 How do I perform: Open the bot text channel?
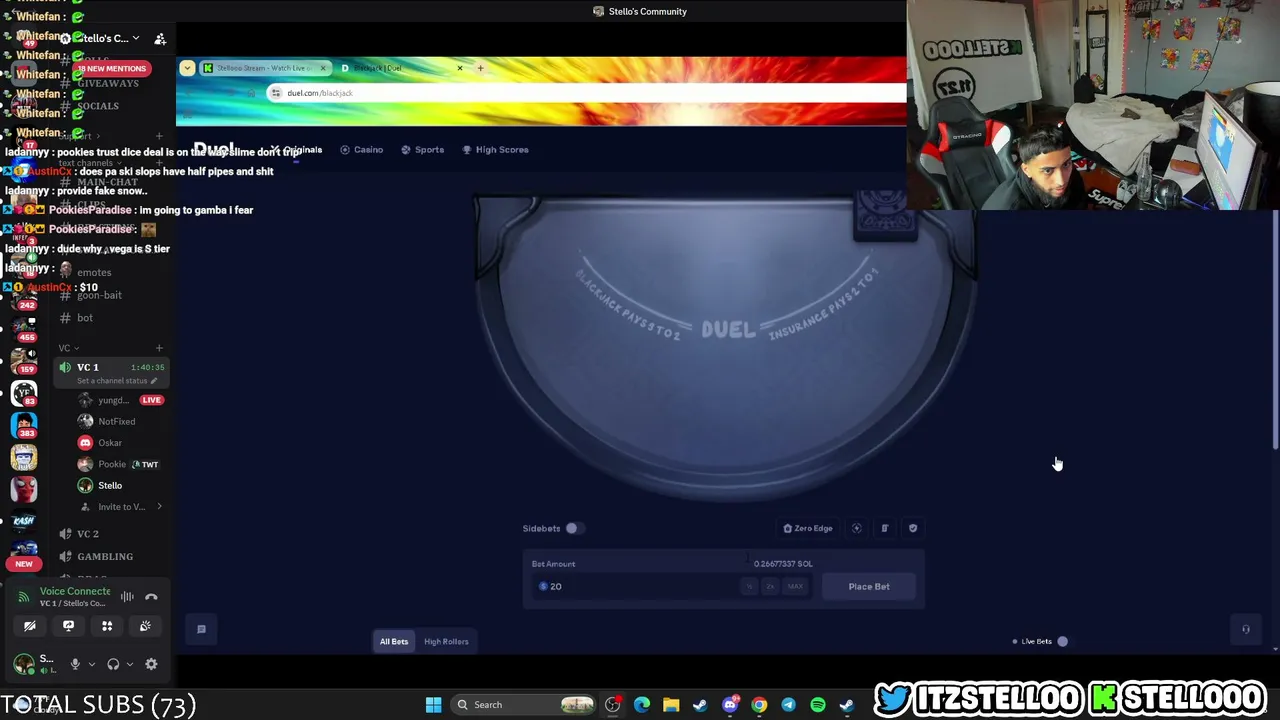pyautogui.click(x=85, y=318)
